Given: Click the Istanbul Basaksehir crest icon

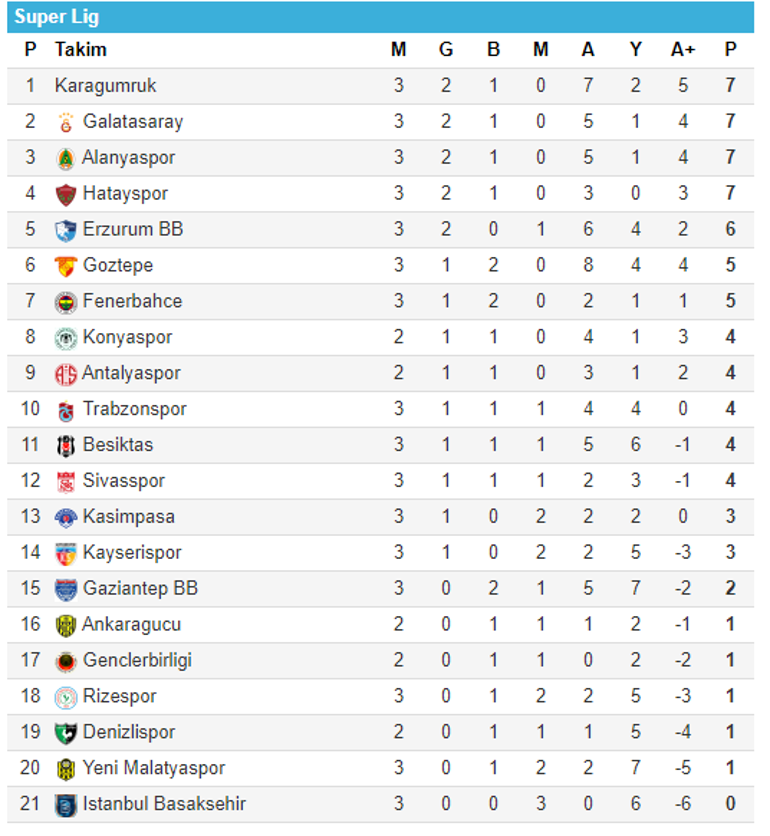Looking at the screenshot, I should click(x=66, y=804).
